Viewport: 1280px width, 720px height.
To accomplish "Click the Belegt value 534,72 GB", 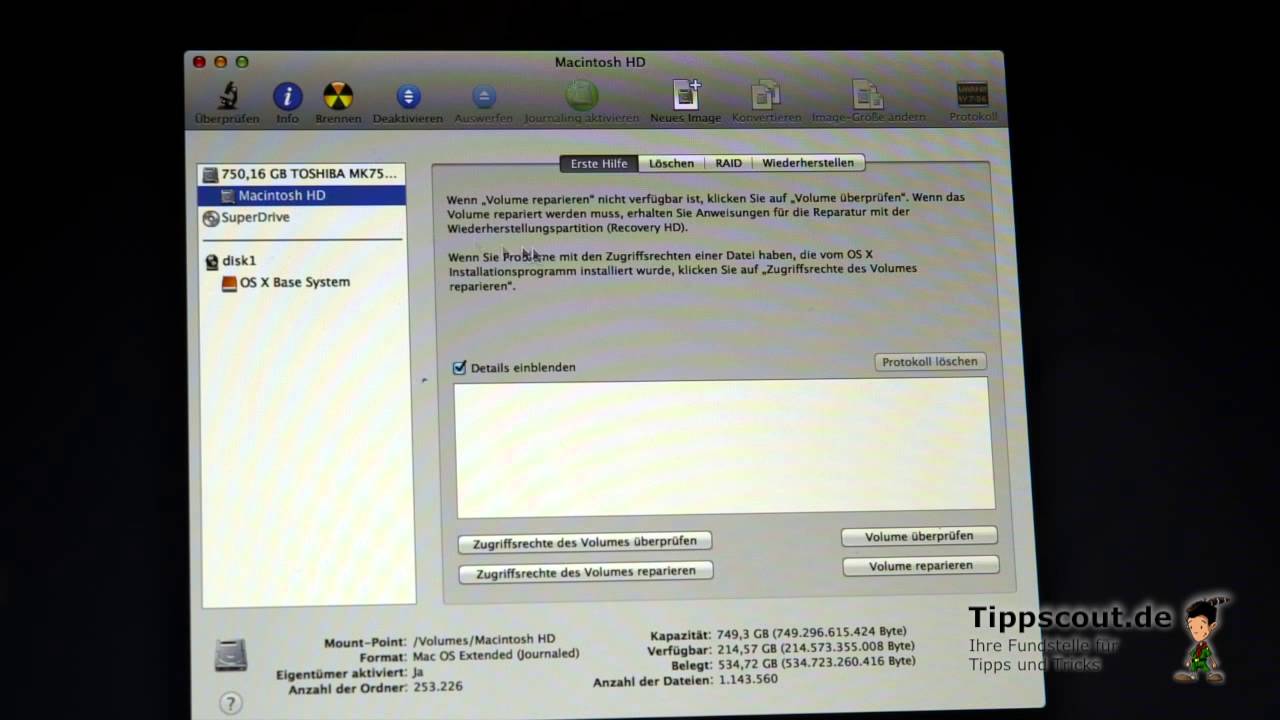I will click(746, 663).
